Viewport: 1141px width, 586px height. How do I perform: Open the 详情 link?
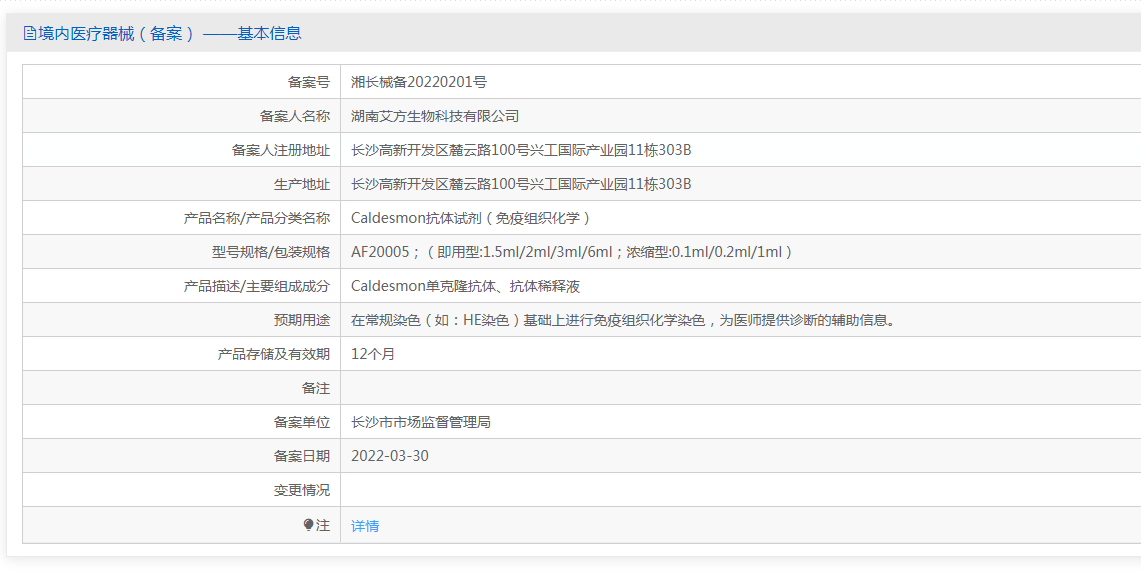(365, 526)
